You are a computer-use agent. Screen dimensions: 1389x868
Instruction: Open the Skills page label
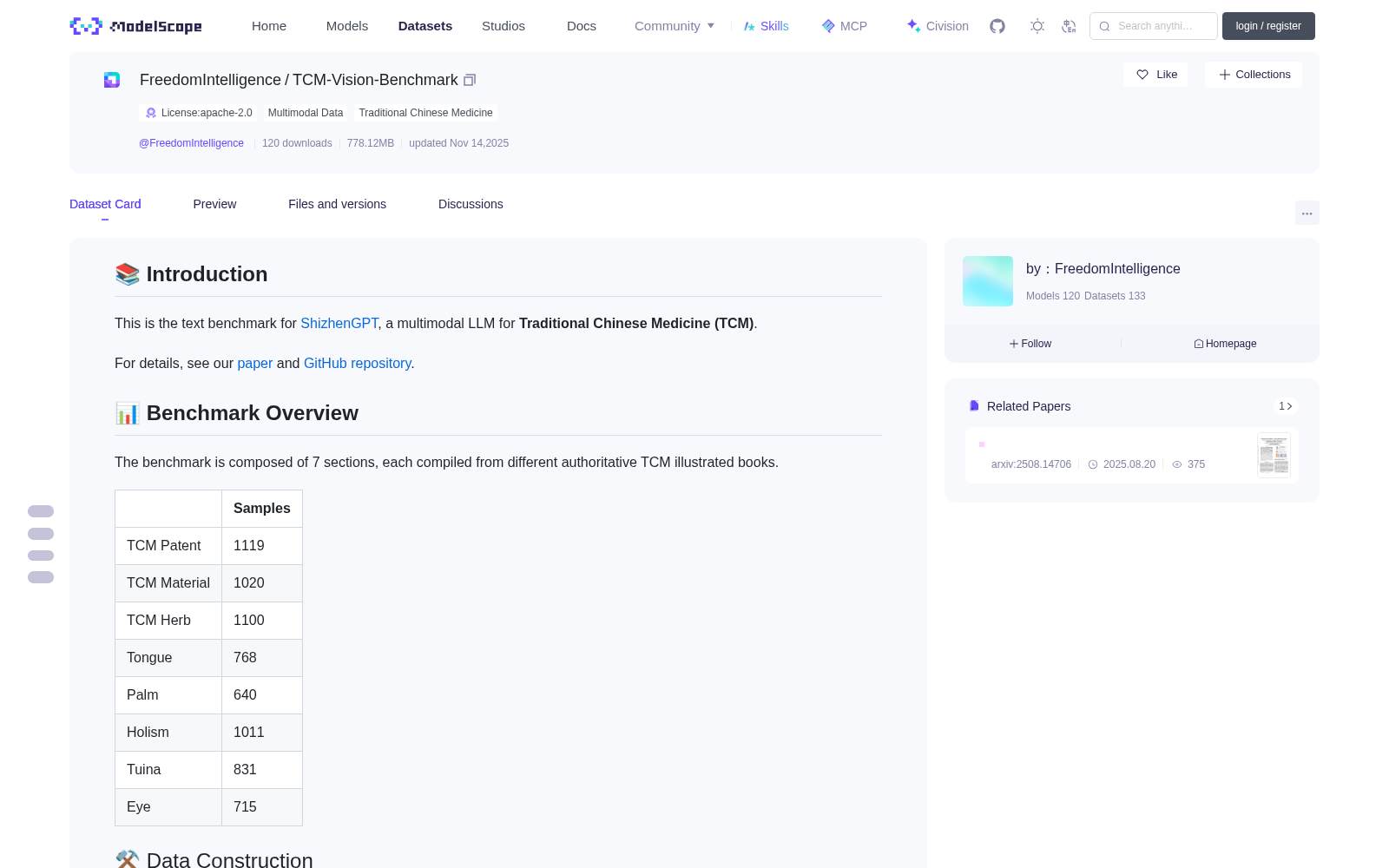774,26
